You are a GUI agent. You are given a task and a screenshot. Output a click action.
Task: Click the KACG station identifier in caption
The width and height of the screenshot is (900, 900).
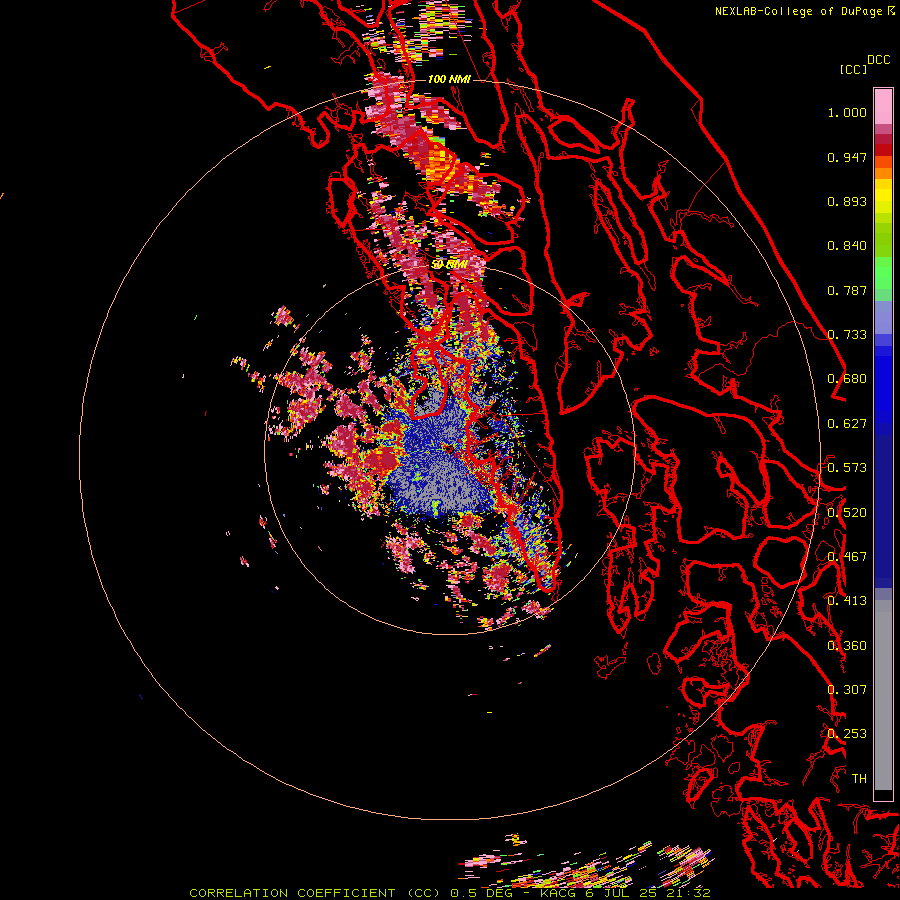pos(557,893)
